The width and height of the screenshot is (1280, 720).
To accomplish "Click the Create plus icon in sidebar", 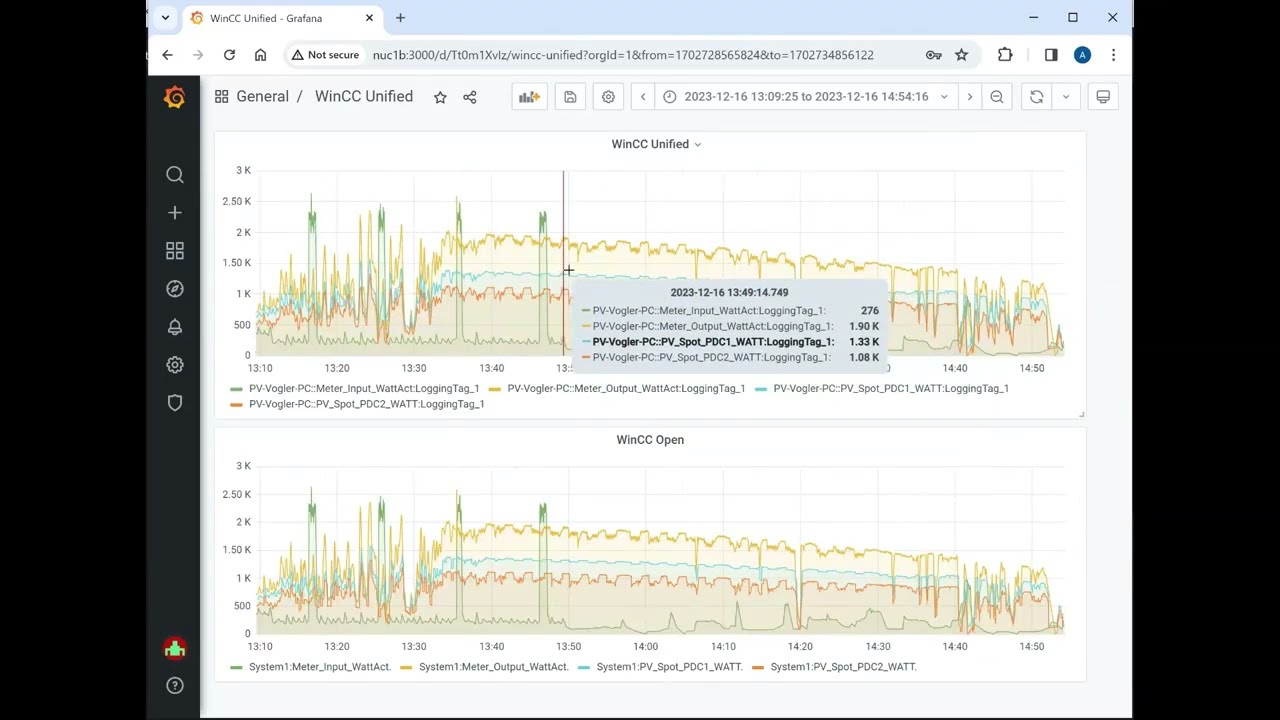I will click(x=175, y=213).
